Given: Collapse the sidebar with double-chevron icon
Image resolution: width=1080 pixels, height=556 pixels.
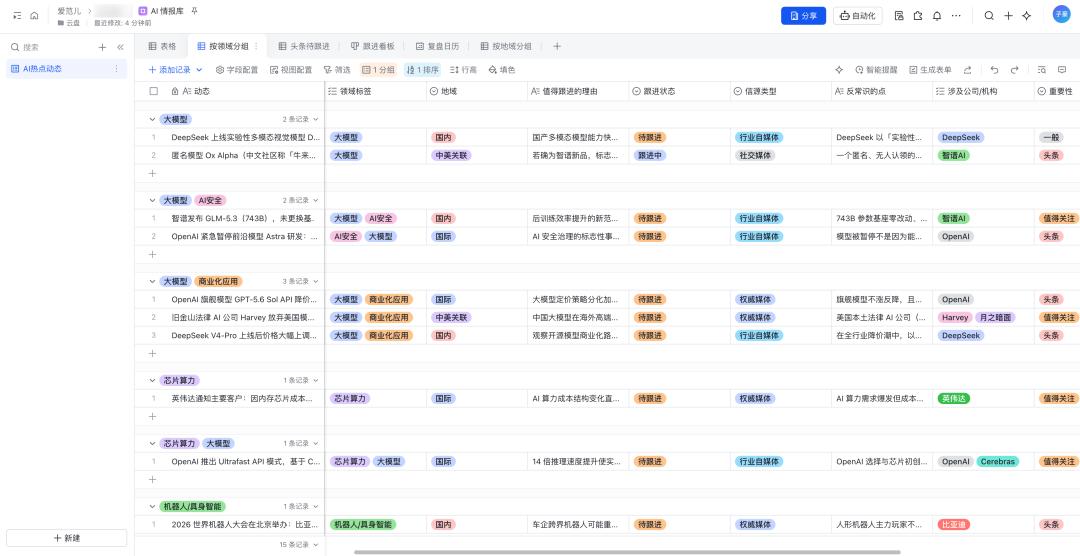Looking at the screenshot, I should click(x=121, y=47).
